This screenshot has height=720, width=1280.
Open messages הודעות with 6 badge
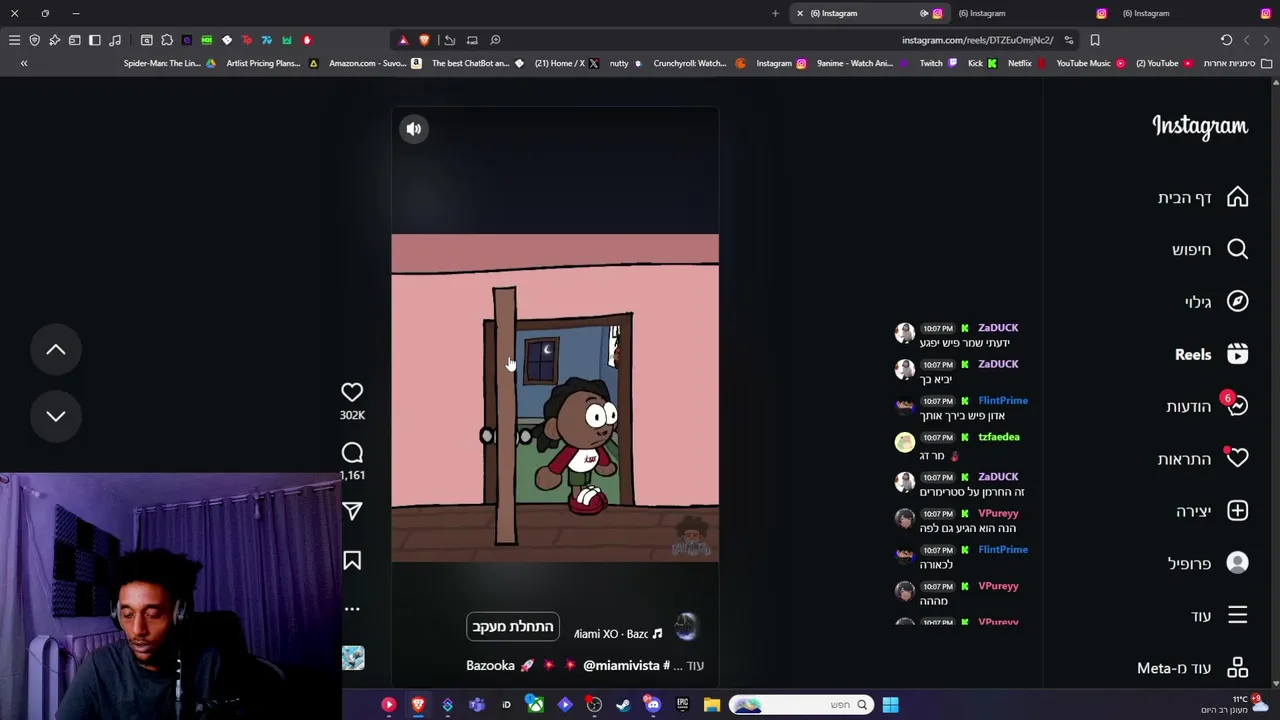tap(1207, 406)
